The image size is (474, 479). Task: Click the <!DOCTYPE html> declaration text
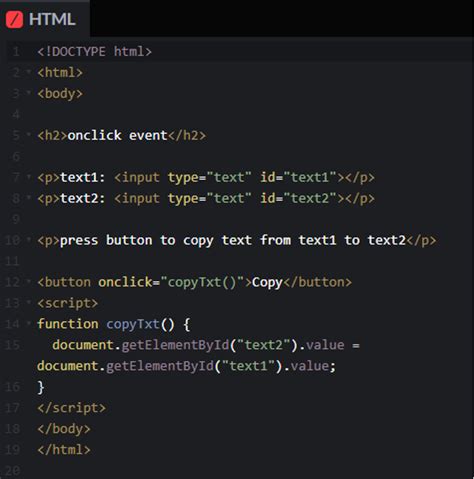[95, 52]
